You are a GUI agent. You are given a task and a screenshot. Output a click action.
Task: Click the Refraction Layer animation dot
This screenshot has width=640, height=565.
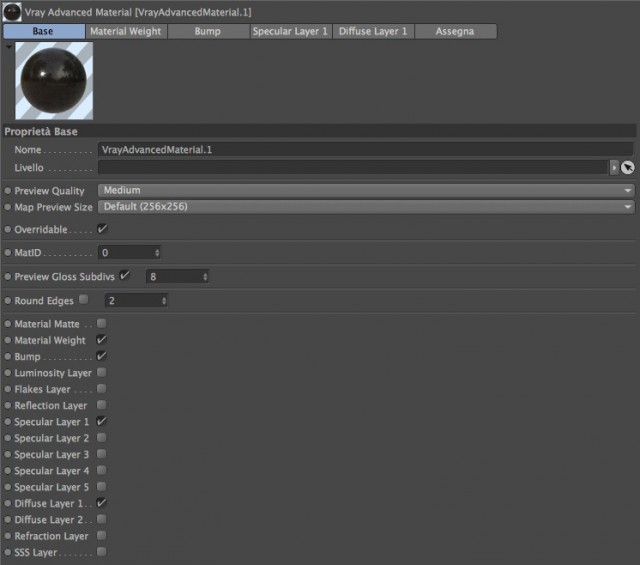pos(8,536)
